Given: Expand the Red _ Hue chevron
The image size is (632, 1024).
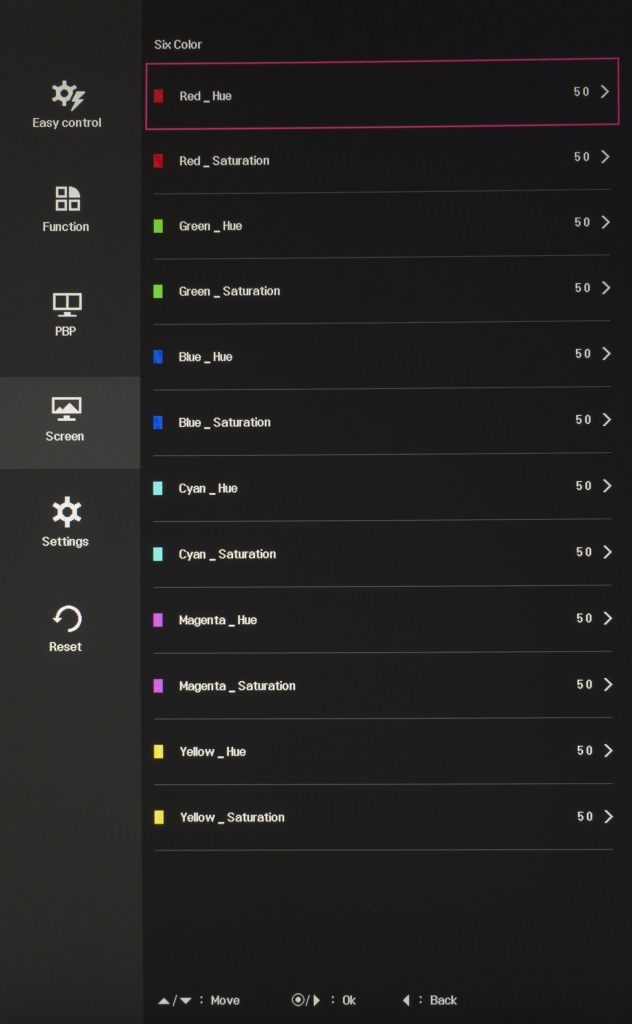Looking at the screenshot, I should [x=605, y=91].
